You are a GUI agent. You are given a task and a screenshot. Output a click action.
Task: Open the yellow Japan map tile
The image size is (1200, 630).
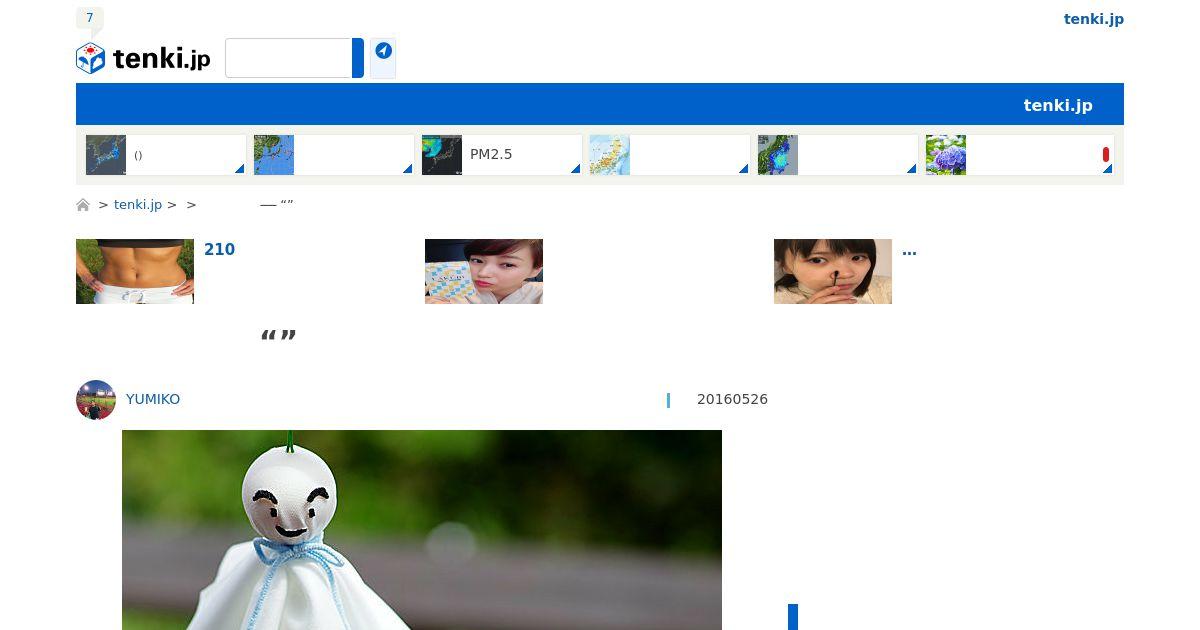coord(670,155)
